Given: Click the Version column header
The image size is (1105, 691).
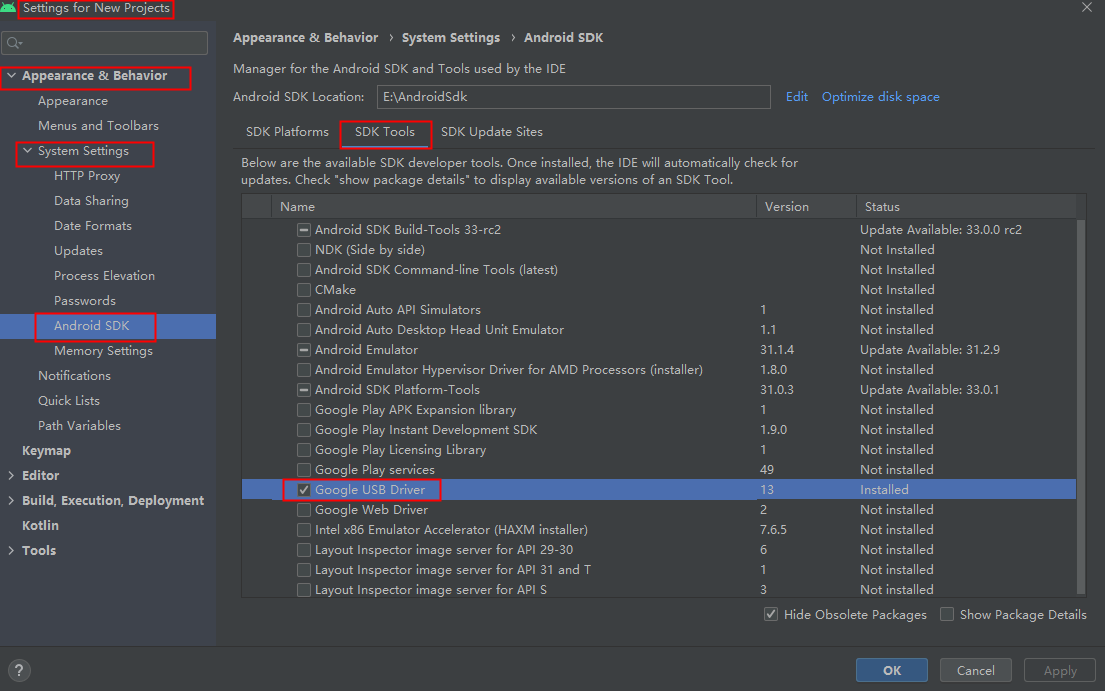Looking at the screenshot, I should (806, 206).
